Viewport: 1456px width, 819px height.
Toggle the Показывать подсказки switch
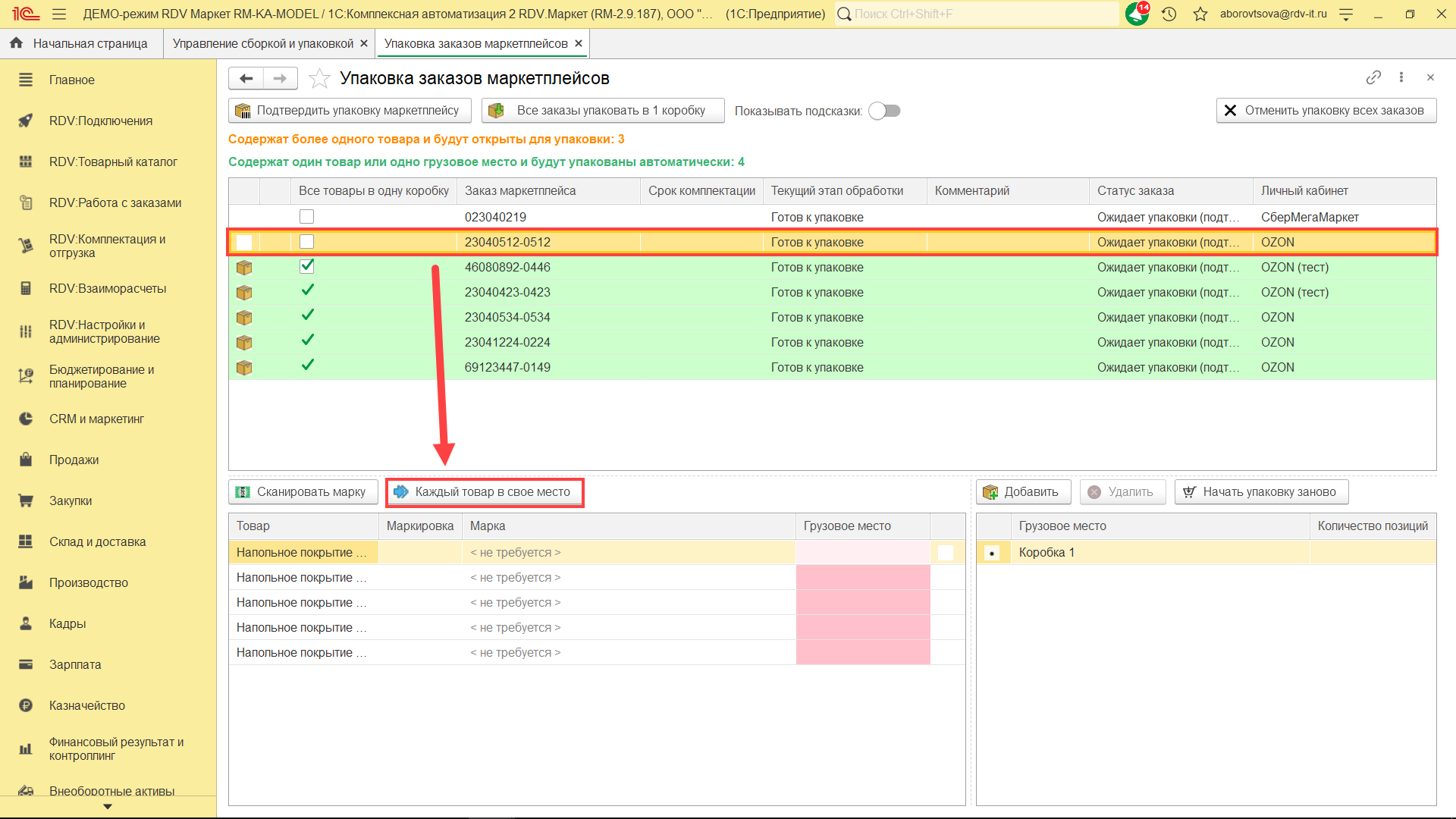[x=884, y=111]
